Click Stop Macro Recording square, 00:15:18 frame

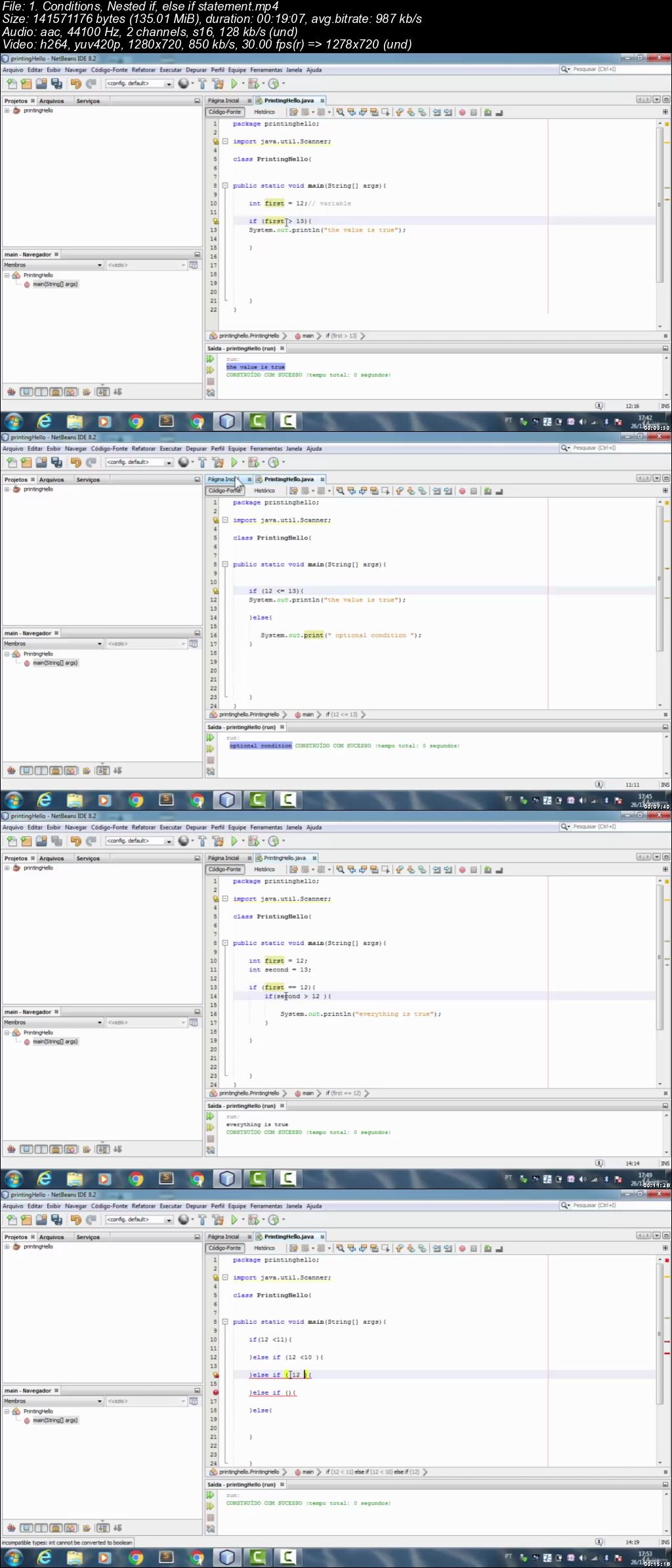click(x=473, y=1248)
